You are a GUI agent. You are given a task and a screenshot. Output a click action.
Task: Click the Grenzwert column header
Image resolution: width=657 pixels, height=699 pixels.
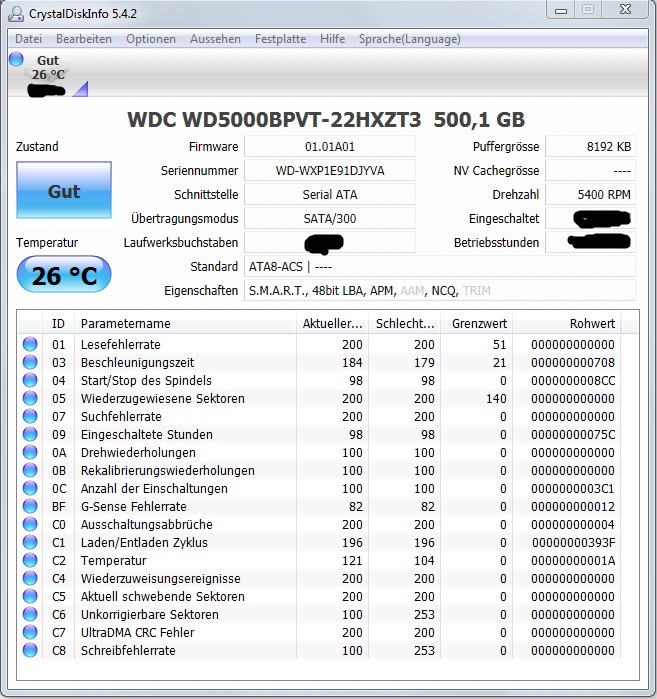[x=476, y=323]
